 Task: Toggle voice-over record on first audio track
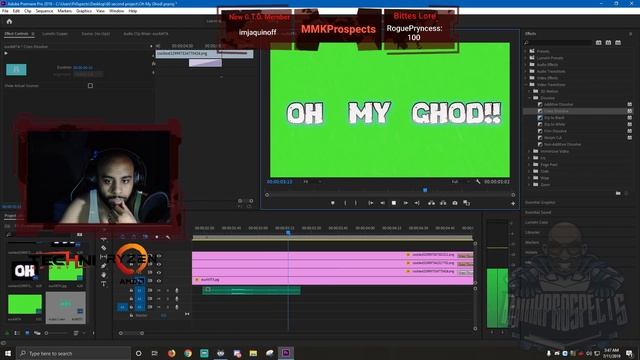click(x=177, y=290)
